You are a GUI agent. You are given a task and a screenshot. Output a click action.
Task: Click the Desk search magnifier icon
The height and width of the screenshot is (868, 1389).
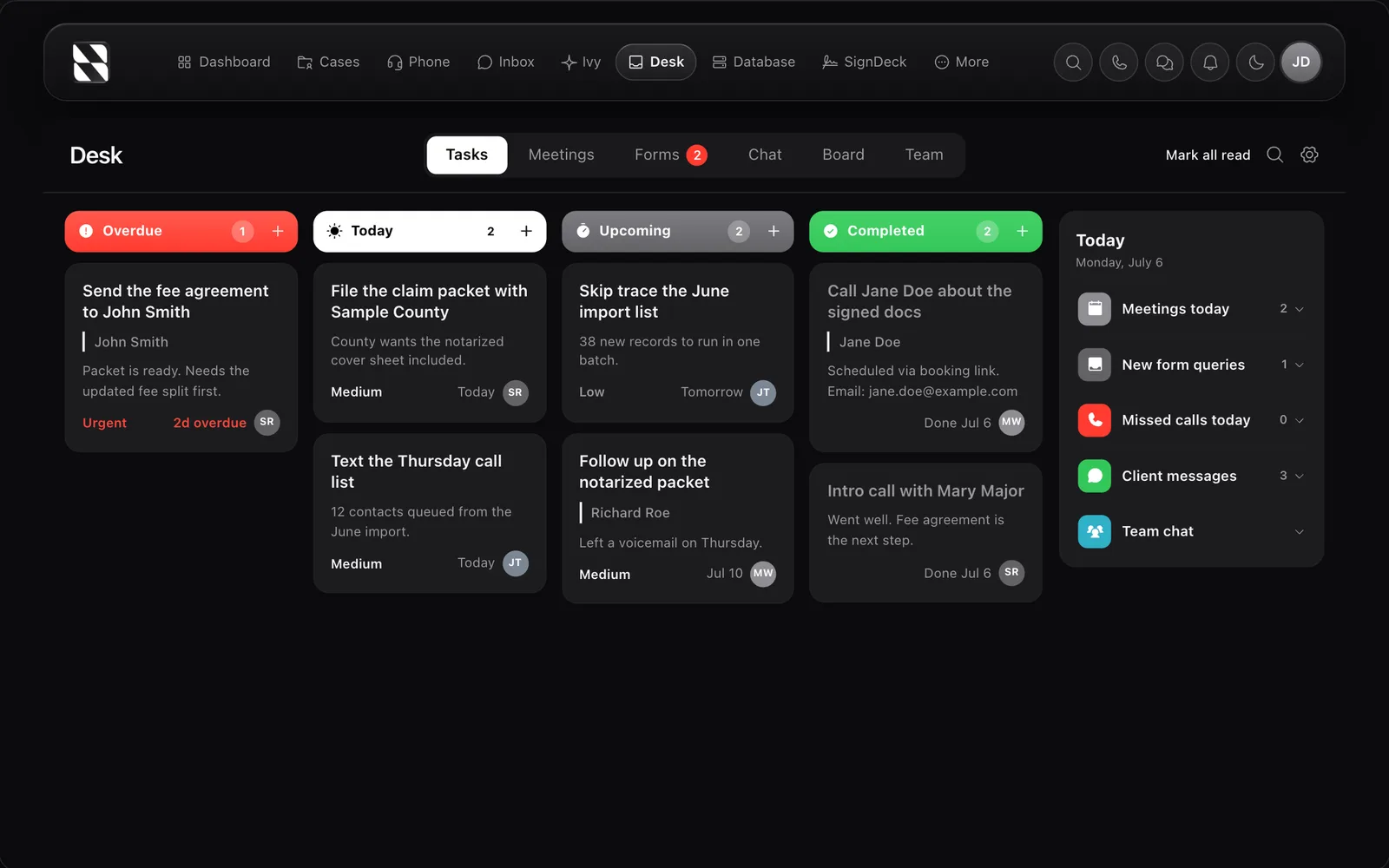click(1274, 155)
